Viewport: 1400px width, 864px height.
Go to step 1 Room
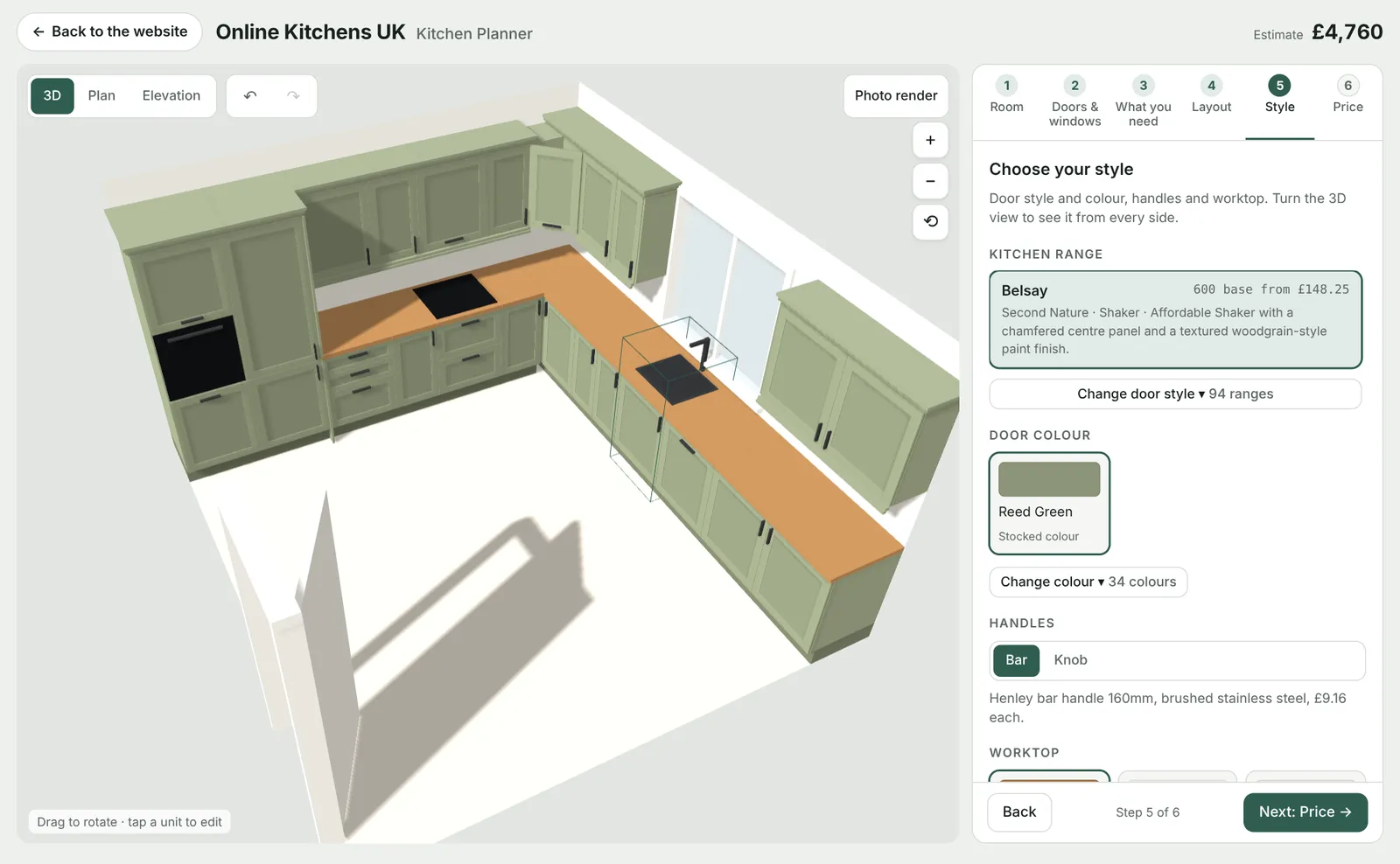[1006, 95]
